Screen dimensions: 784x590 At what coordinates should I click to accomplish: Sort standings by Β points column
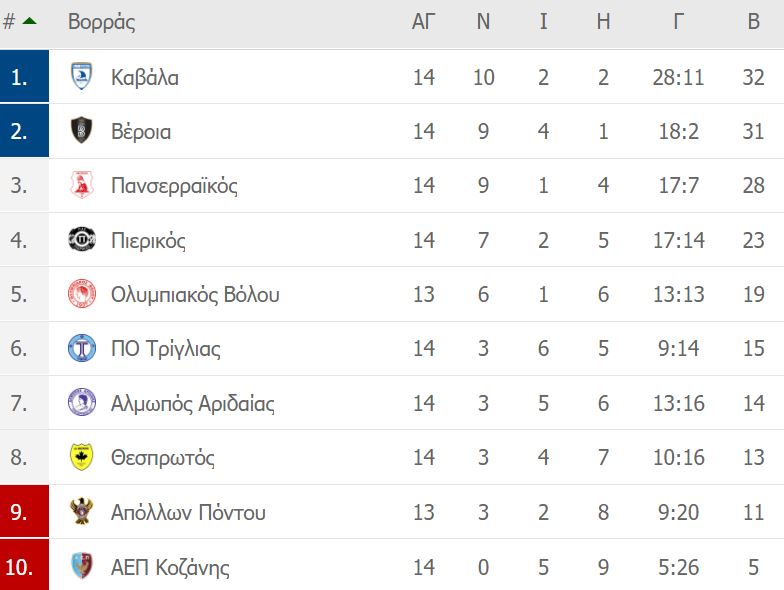[754, 22]
